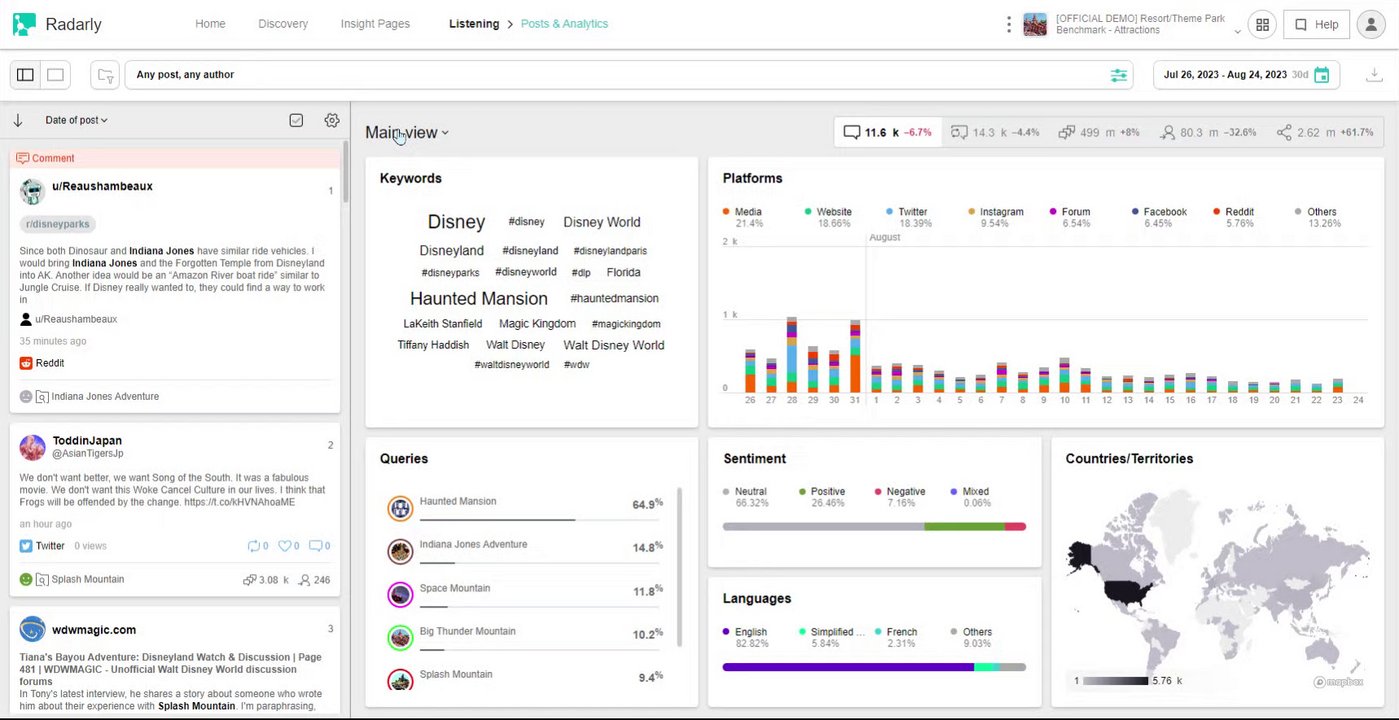Select the 14.3k mentions metric tab

click(x=995, y=132)
